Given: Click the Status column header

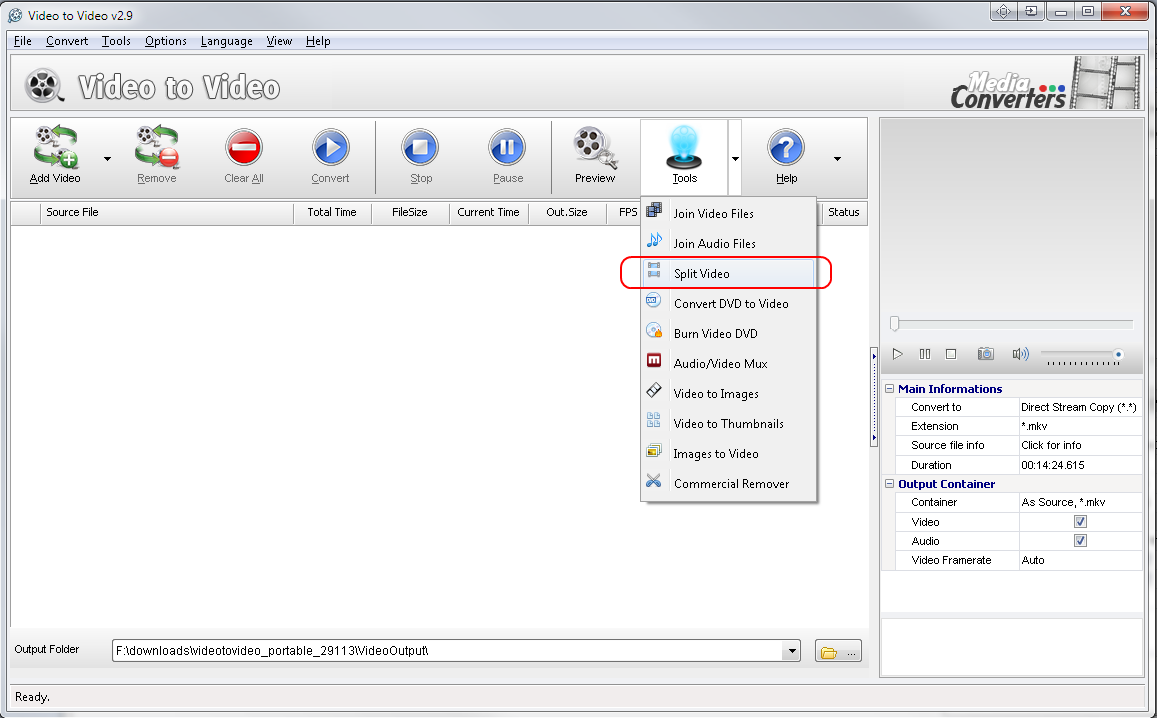Looking at the screenshot, I should 843,213.
